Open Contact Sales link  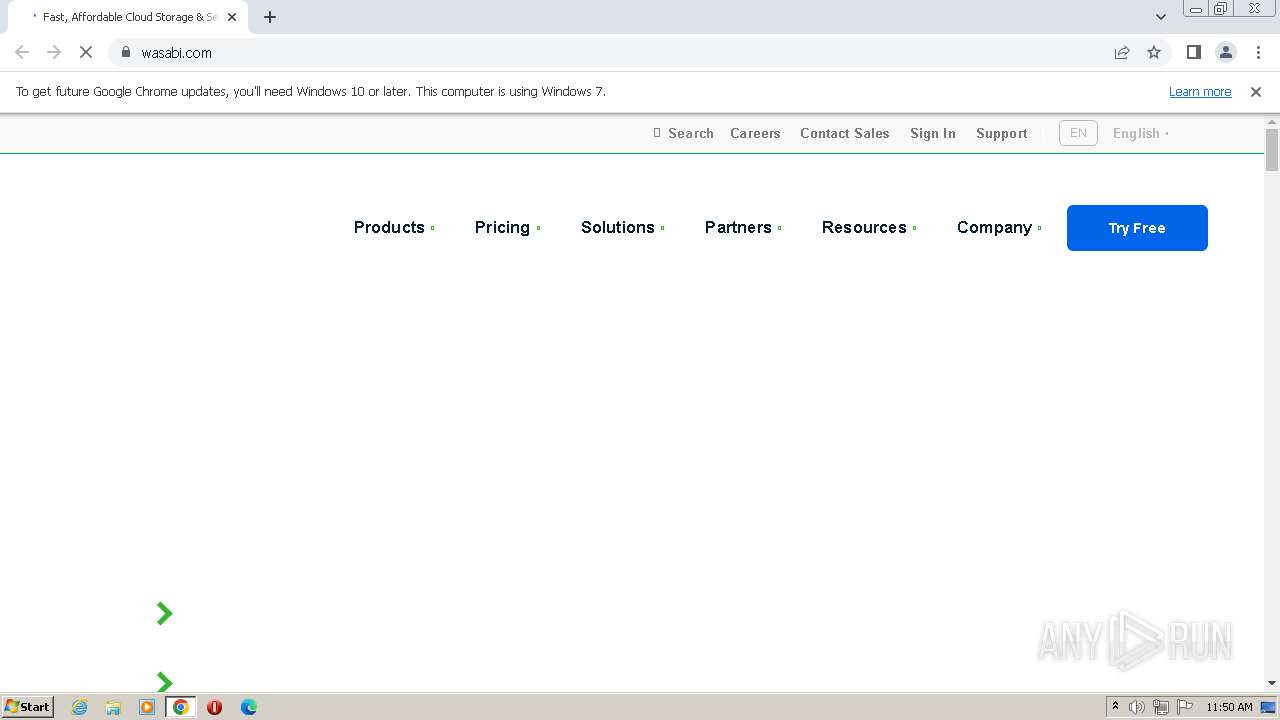click(x=845, y=133)
